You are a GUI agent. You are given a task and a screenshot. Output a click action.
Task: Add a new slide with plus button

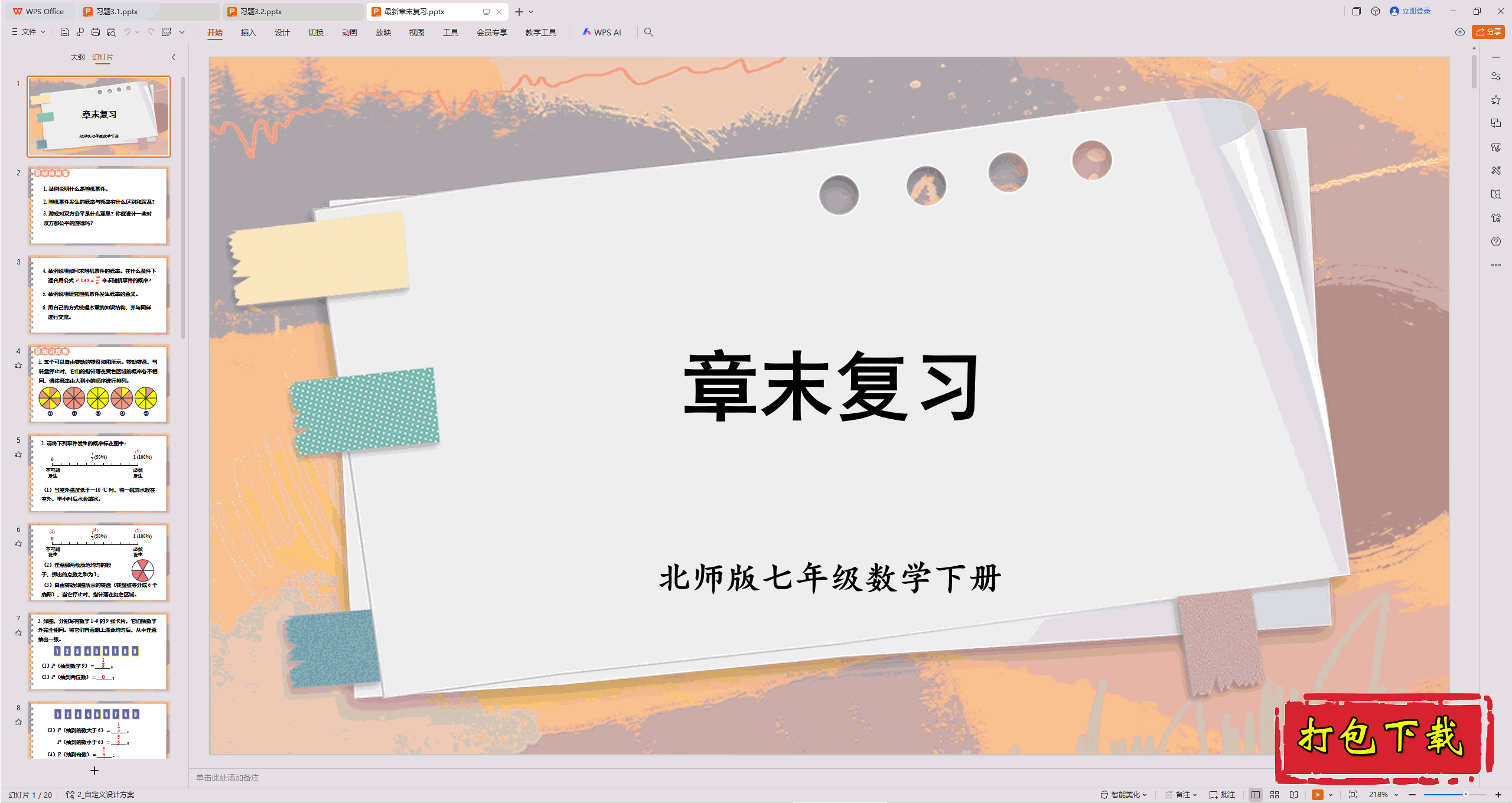(x=94, y=771)
